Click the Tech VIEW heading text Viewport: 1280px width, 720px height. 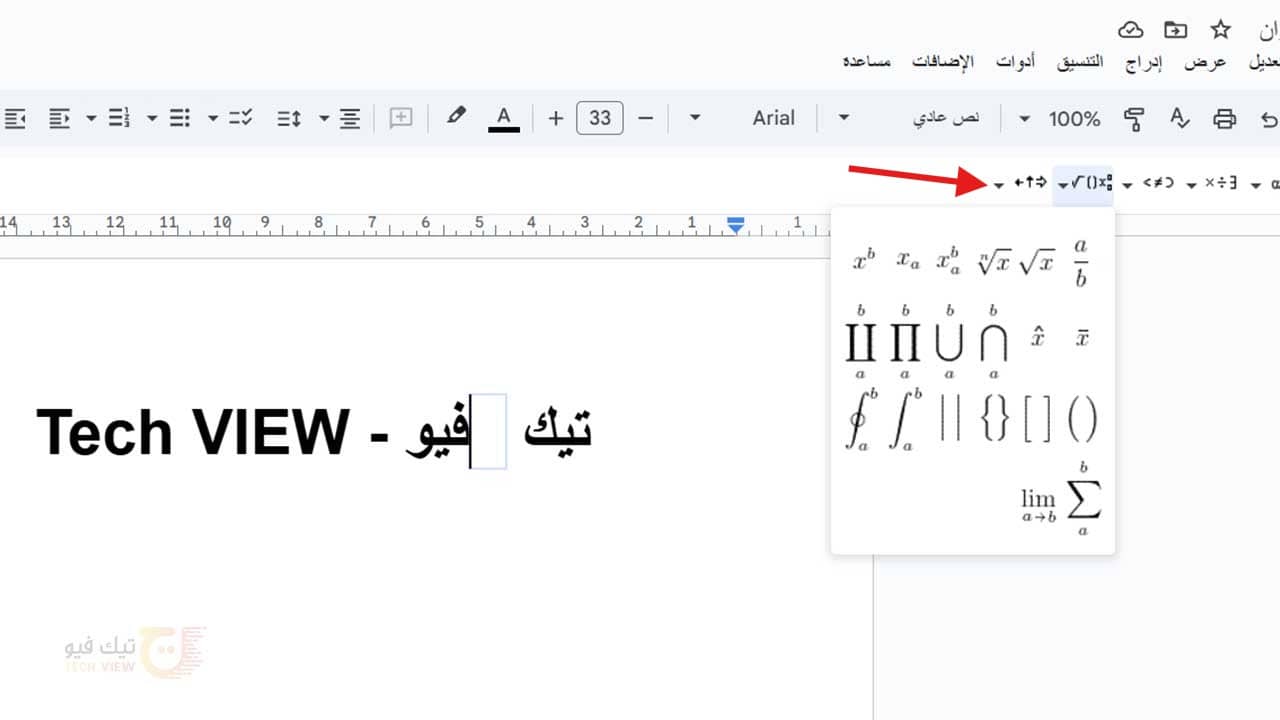(192, 432)
